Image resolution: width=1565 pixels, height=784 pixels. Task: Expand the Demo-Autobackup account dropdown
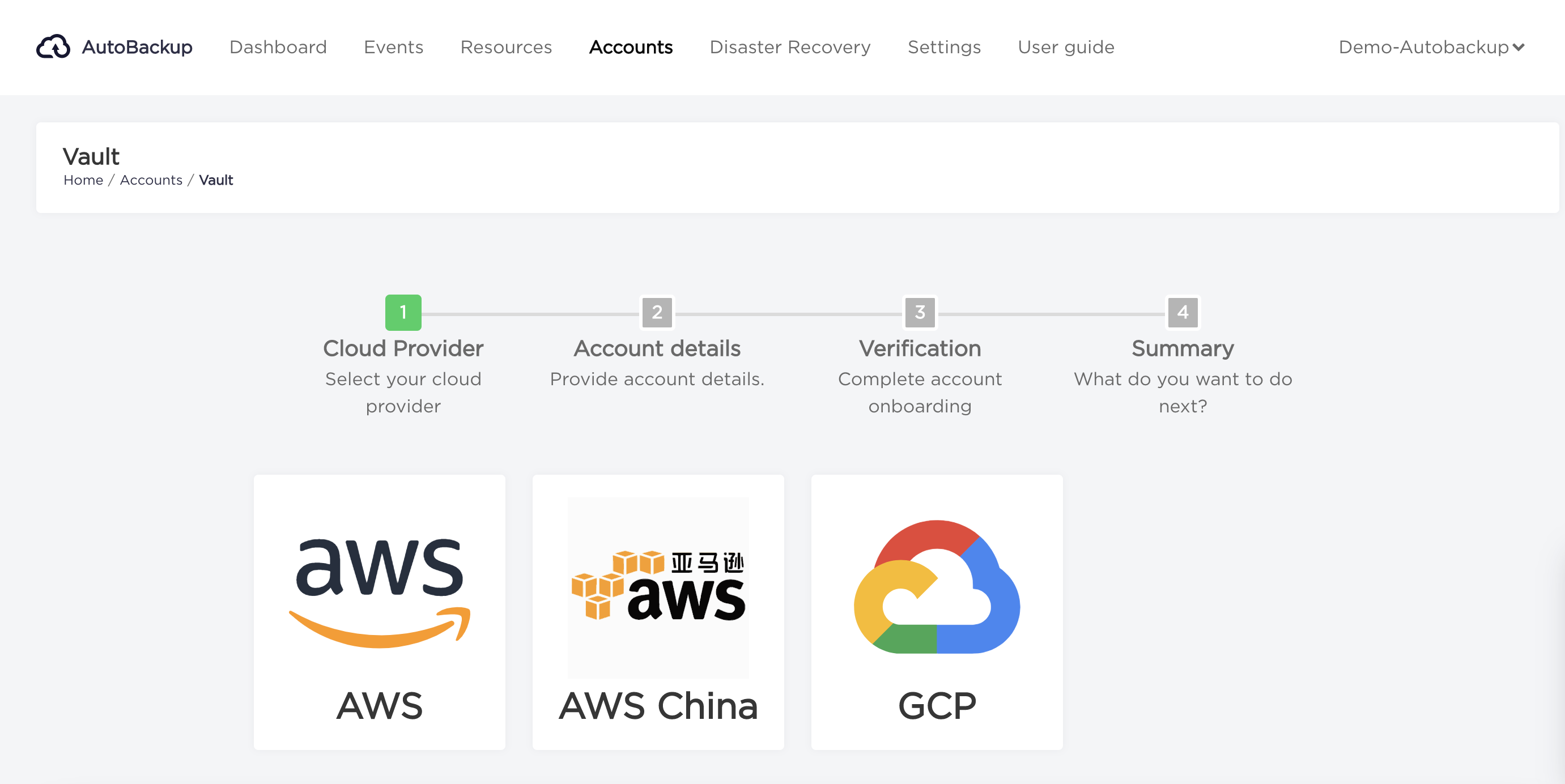tap(1431, 47)
